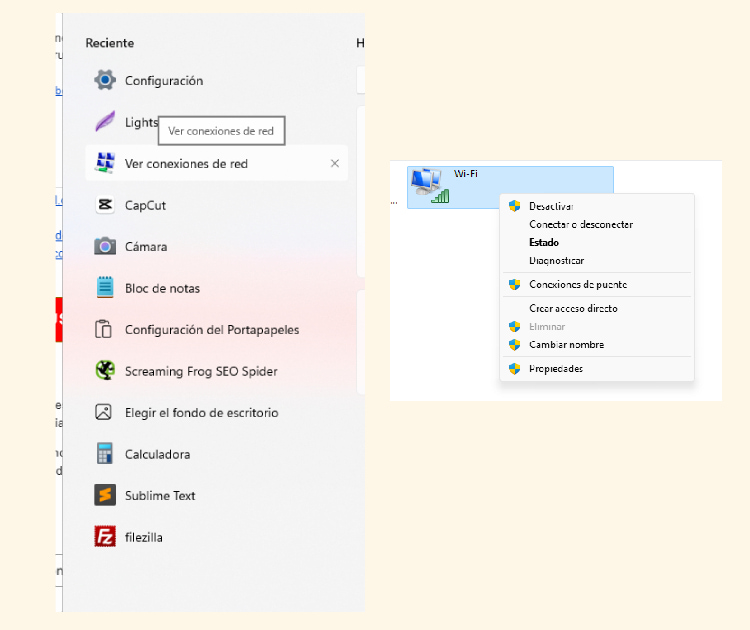The height and width of the screenshot is (630, 750).
Task: Click the Ver conexiones de red label
Action: [186, 164]
